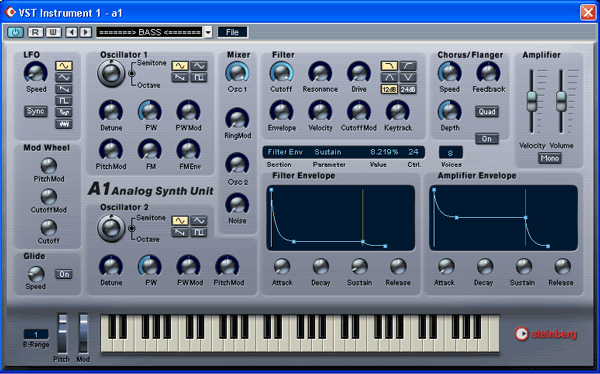
Task: Open the BASS preset dropdown arrow
Action: click(208, 33)
